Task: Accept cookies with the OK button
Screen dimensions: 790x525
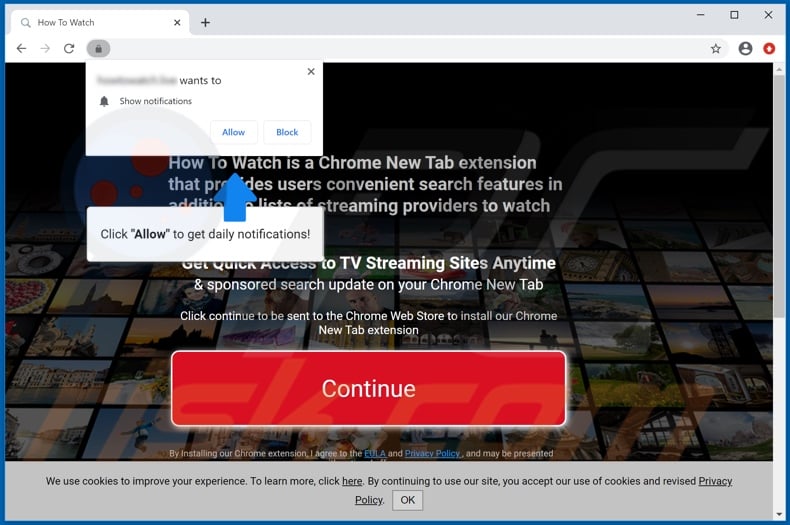Action: pyautogui.click(x=408, y=500)
